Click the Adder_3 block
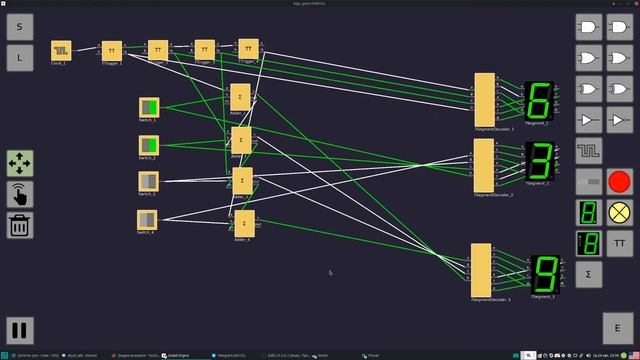Viewport: 640px width, 360px height. pyautogui.click(x=242, y=181)
